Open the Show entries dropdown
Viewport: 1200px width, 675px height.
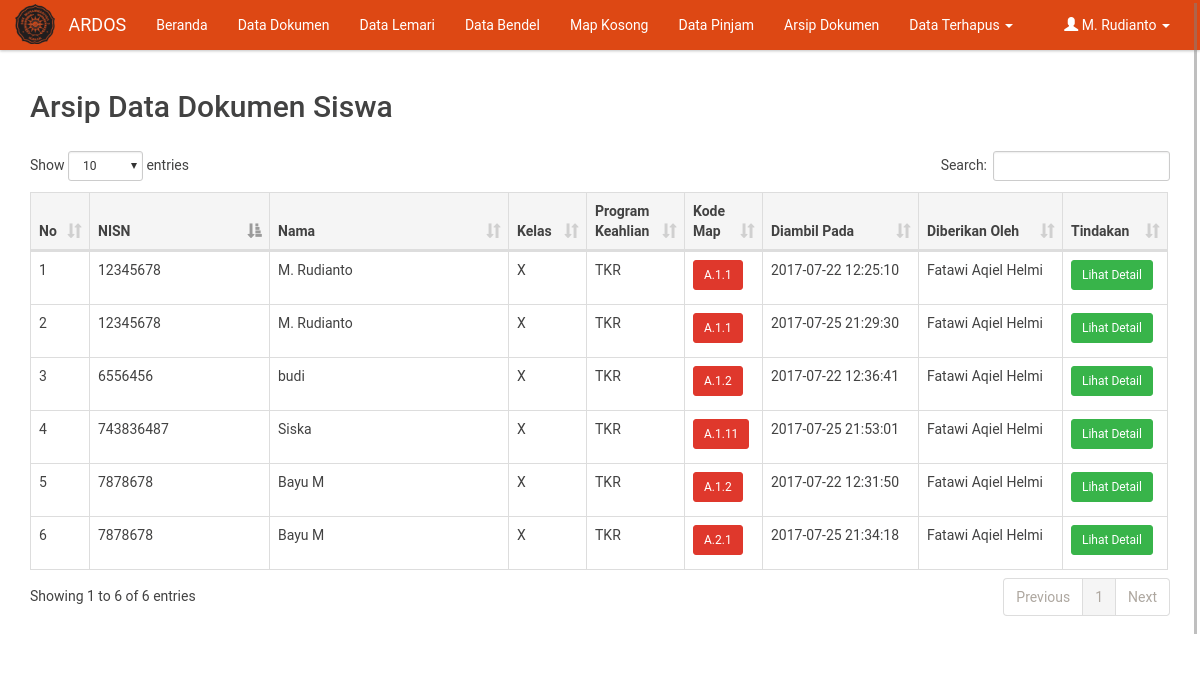coord(105,165)
